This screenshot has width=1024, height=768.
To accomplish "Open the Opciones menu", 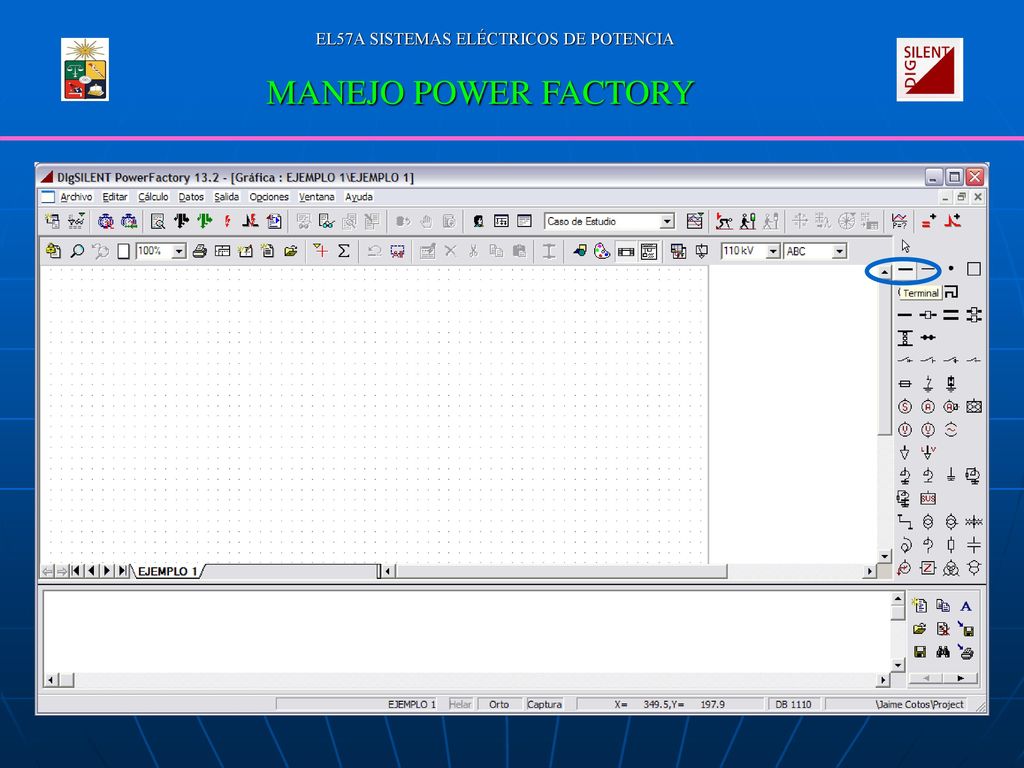I will 268,197.
